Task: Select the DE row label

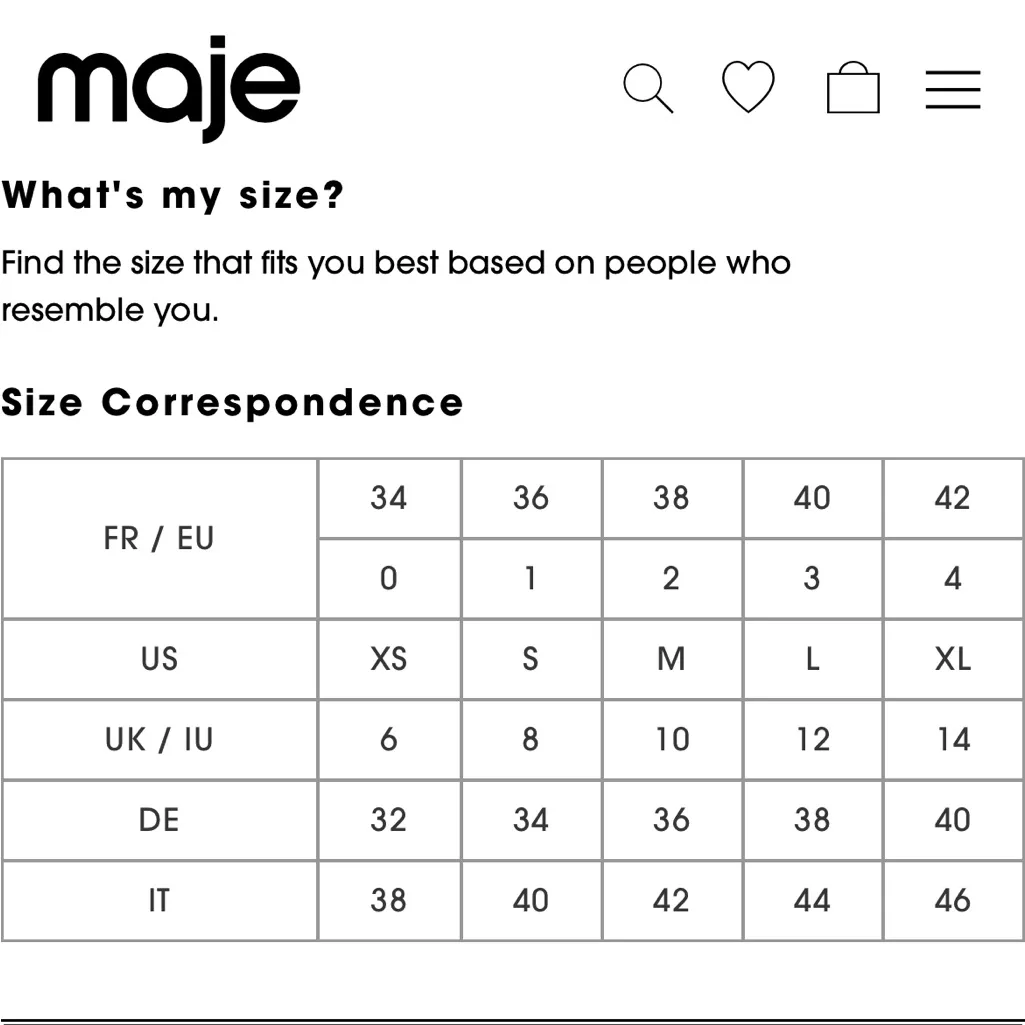Action: 159,820
